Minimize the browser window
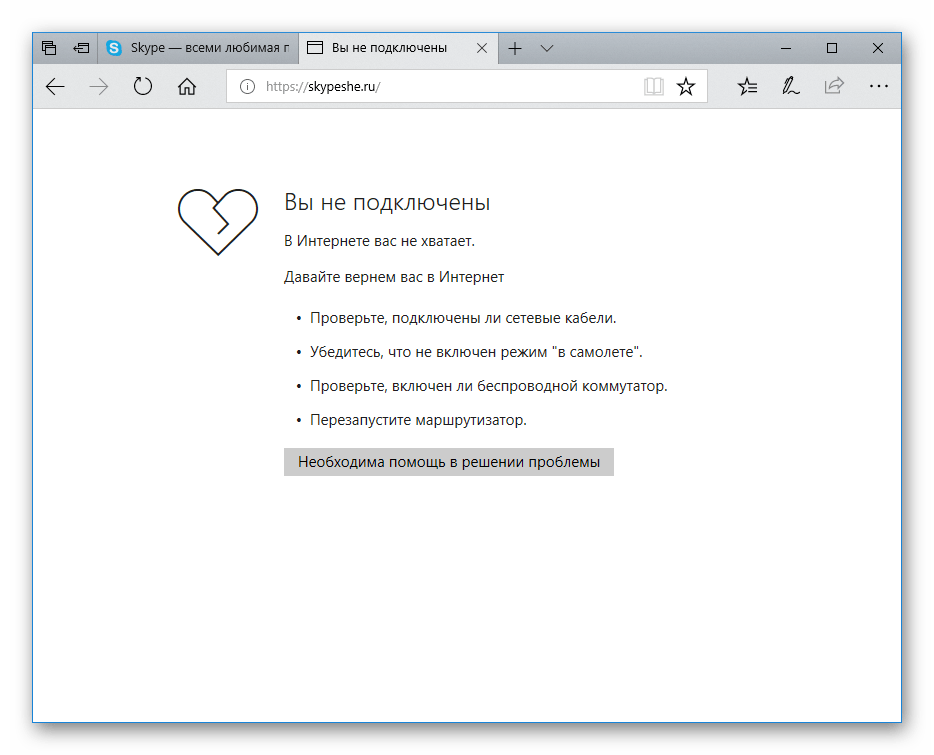Screen dimensions: 934x755 pyautogui.click(x=786, y=48)
